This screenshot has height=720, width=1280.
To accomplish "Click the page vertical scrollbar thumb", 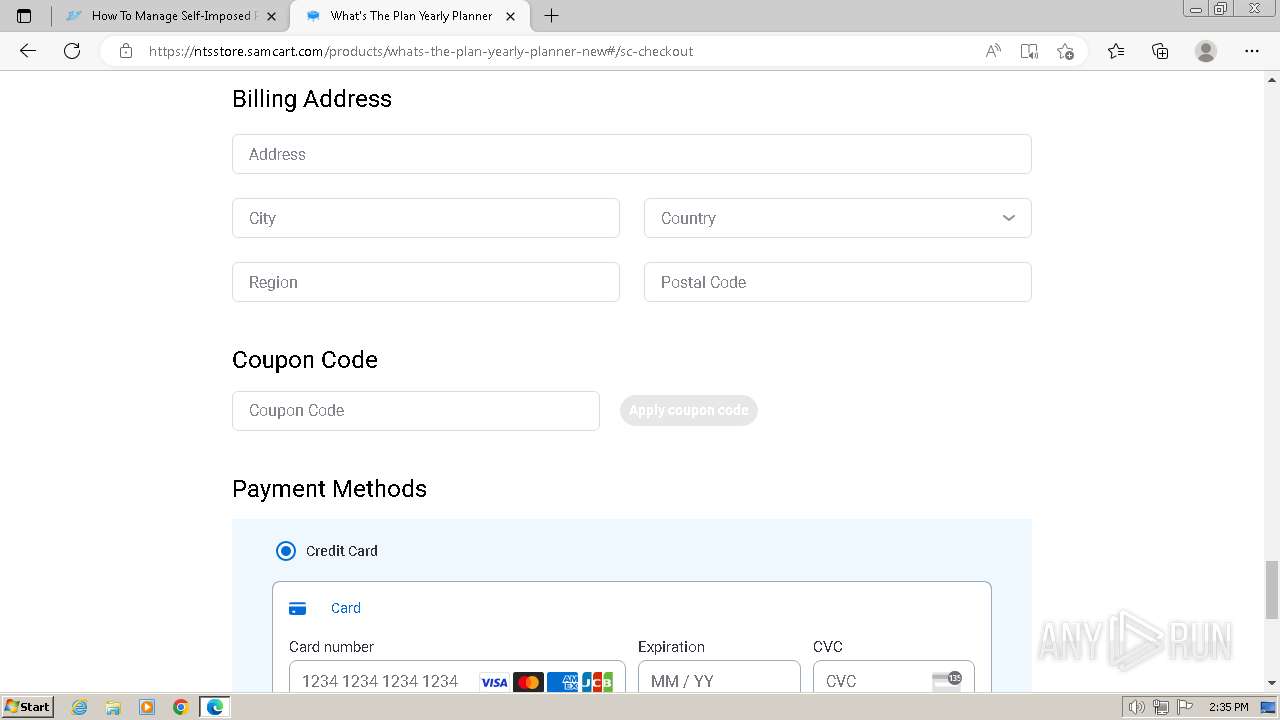I will (1272, 590).
